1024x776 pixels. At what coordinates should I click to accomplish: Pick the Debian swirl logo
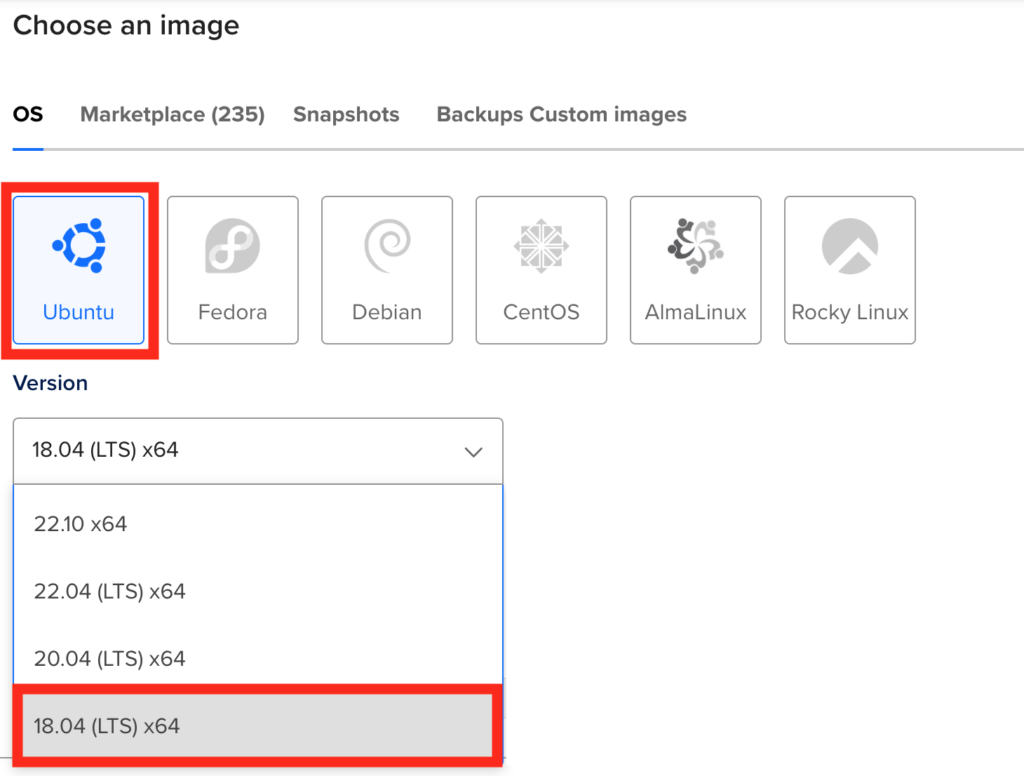pyautogui.click(x=386, y=246)
